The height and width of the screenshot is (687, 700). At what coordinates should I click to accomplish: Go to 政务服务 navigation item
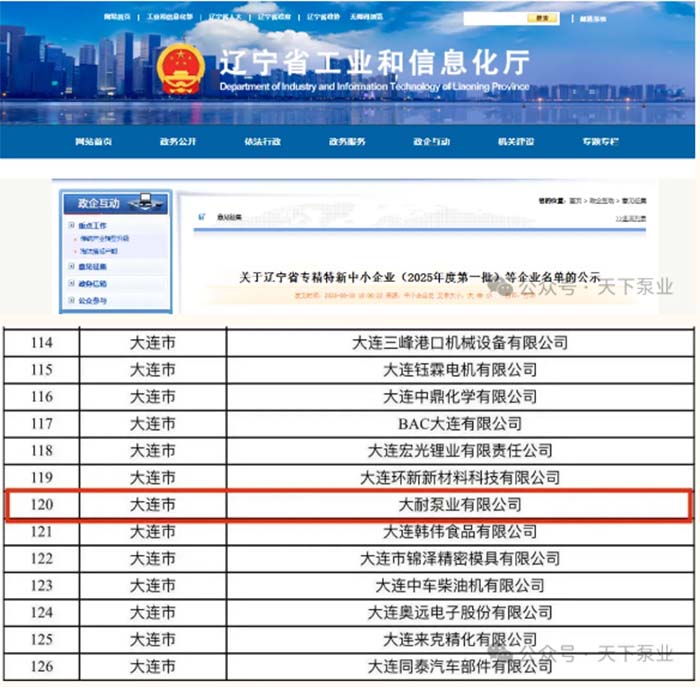347,142
